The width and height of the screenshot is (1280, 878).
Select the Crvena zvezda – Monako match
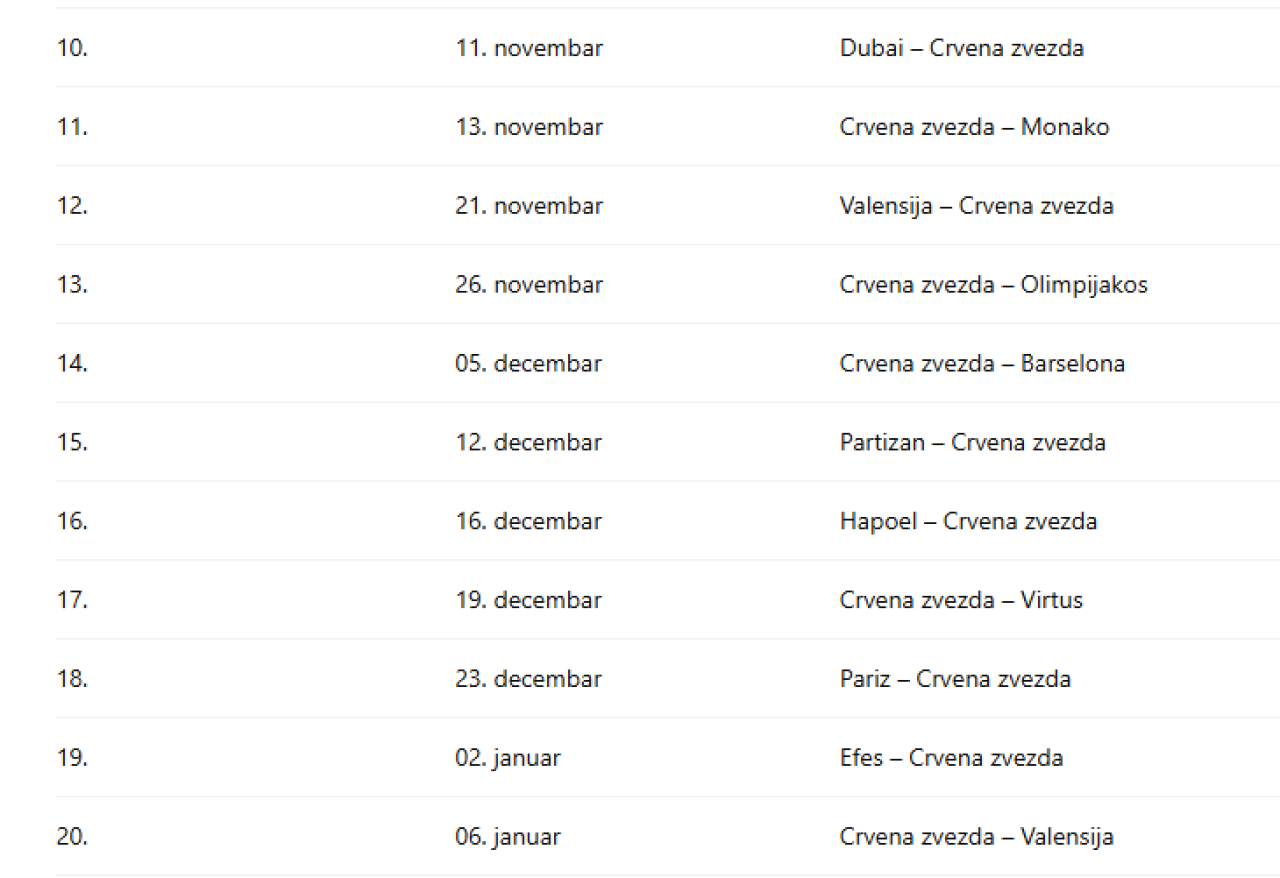point(974,127)
